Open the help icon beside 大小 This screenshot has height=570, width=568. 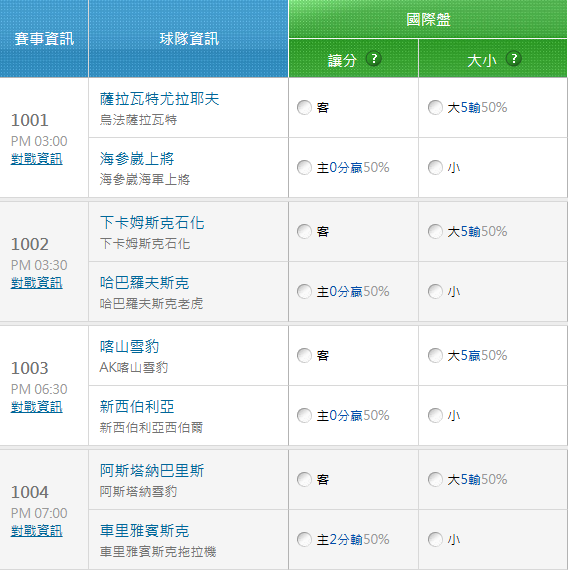[x=513, y=59]
